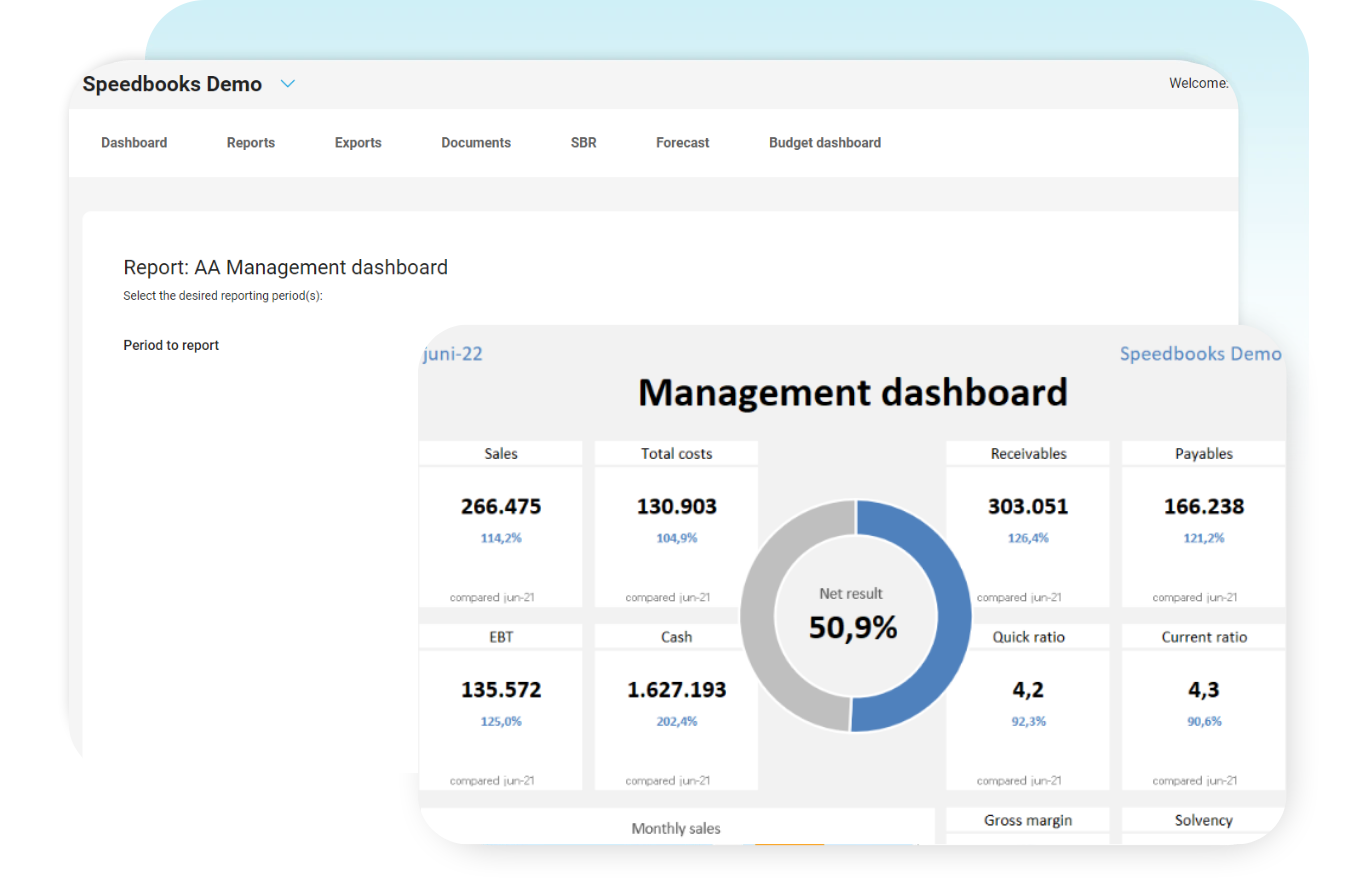Select the Current ratio card
This screenshot has width=1368, height=894.
point(1203,690)
